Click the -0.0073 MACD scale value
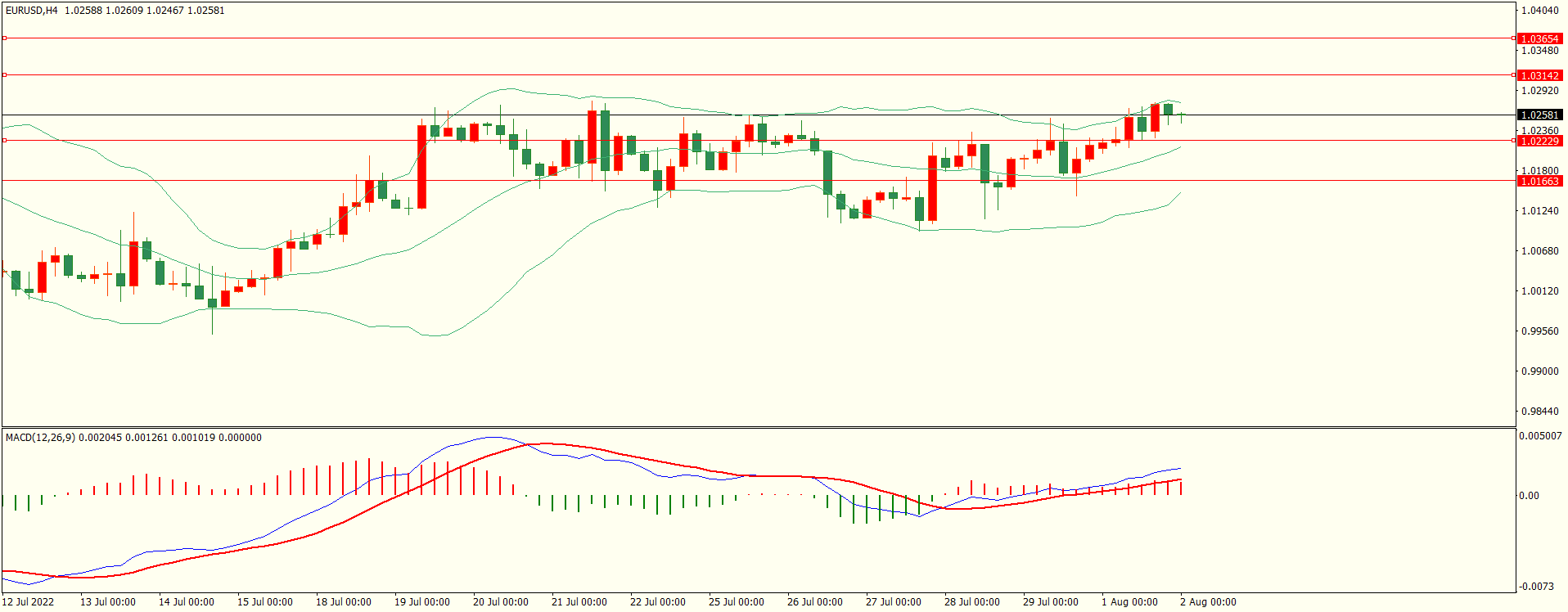The width and height of the screenshot is (1568, 612). 1539,587
